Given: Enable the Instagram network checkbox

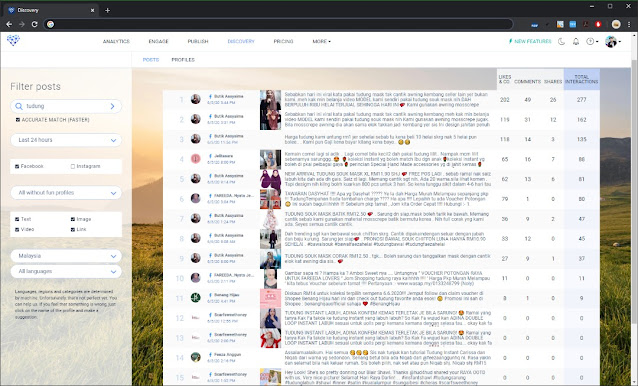Looking at the screenshot, I should [x=73, y=166].
